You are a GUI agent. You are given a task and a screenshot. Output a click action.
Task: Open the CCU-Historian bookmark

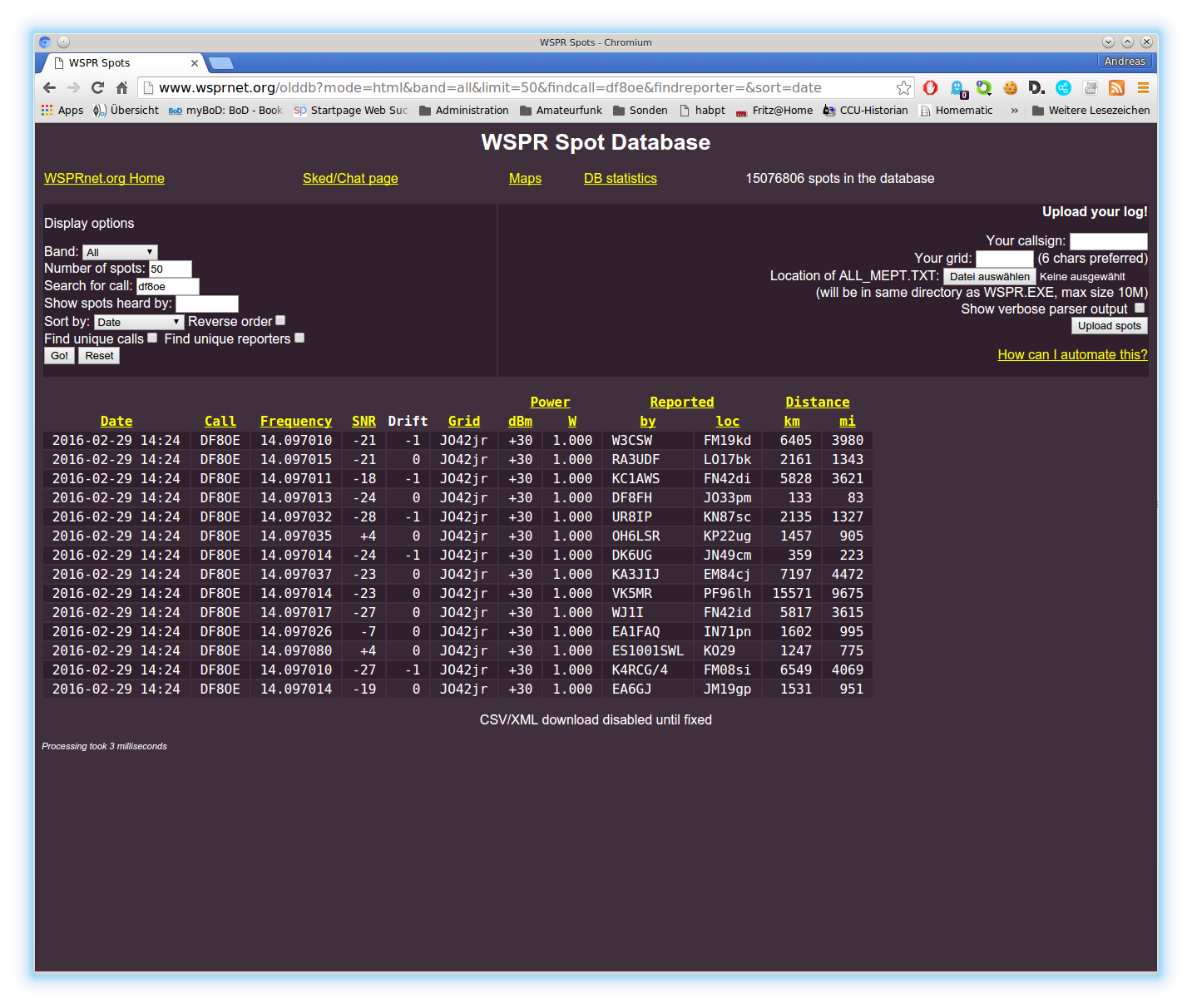click(866, 111)
